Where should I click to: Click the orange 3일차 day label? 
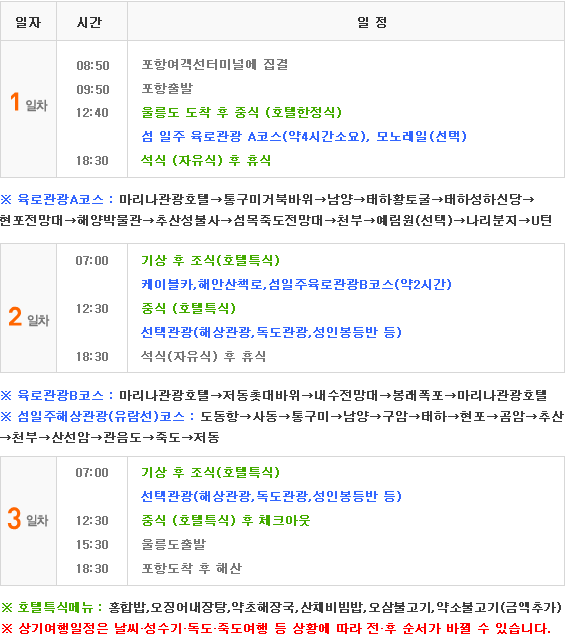28,518
